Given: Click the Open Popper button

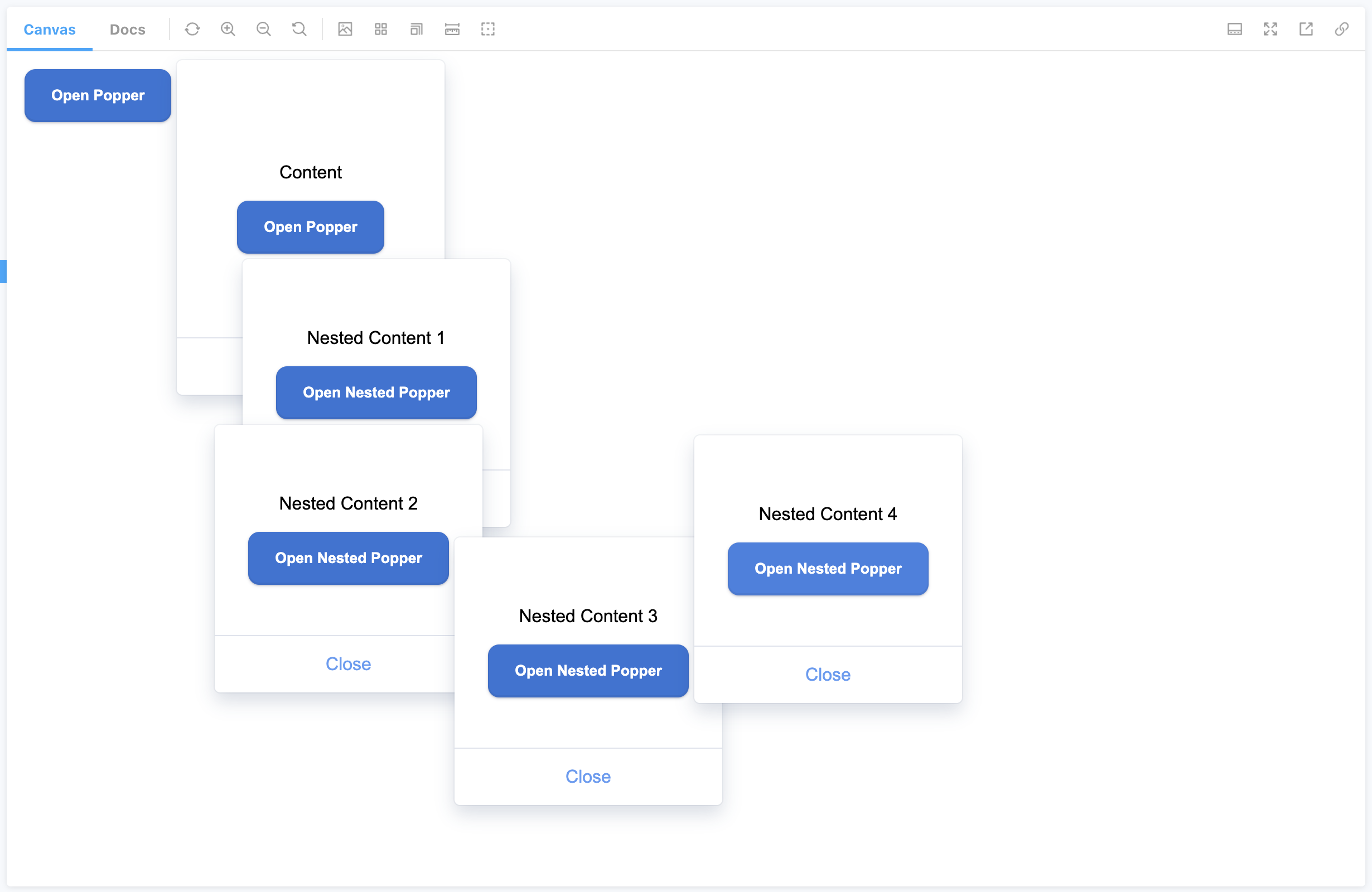Looking at the screenshot, I should (97, 95).
